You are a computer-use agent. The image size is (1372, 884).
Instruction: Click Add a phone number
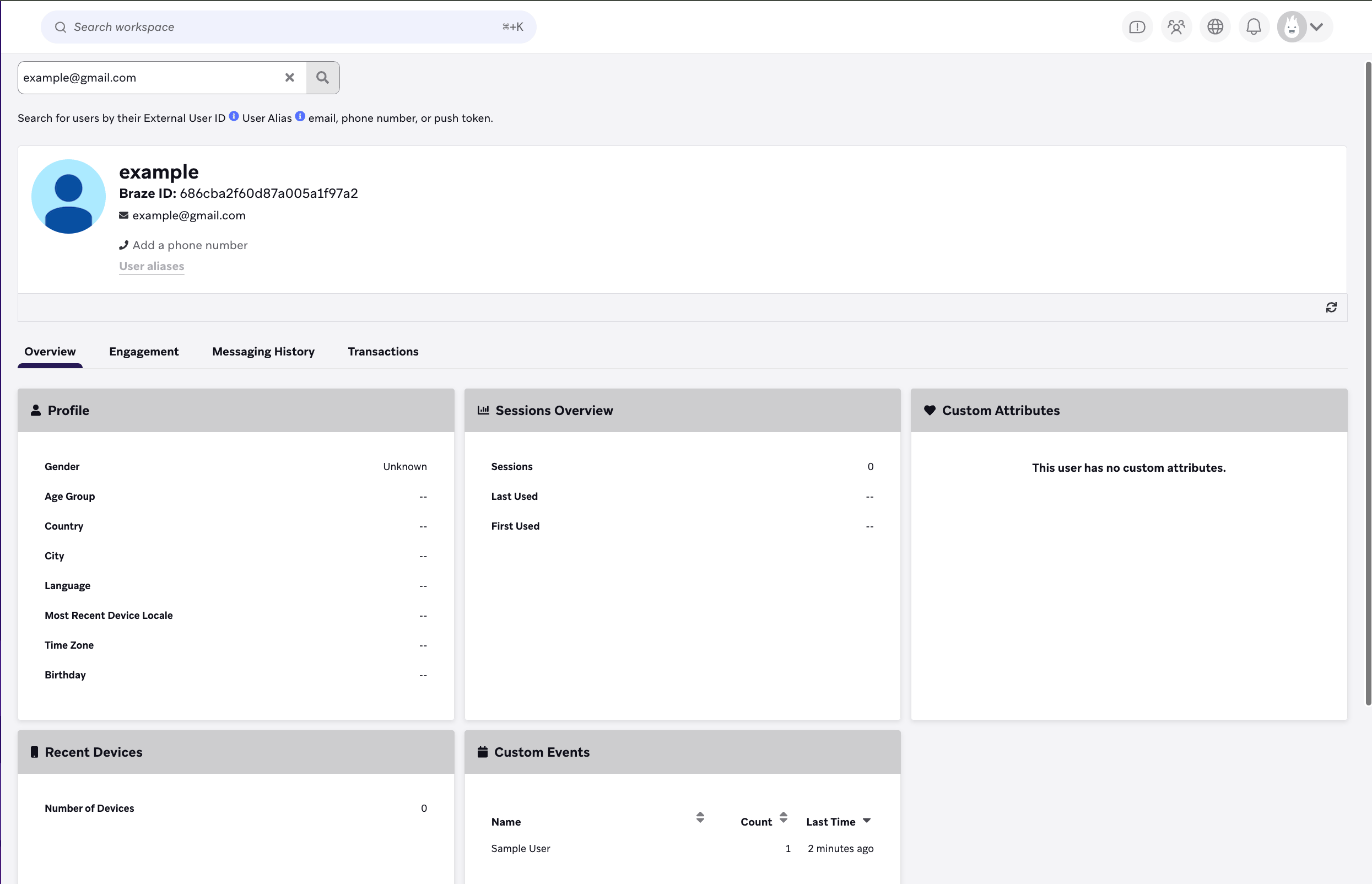190,245
